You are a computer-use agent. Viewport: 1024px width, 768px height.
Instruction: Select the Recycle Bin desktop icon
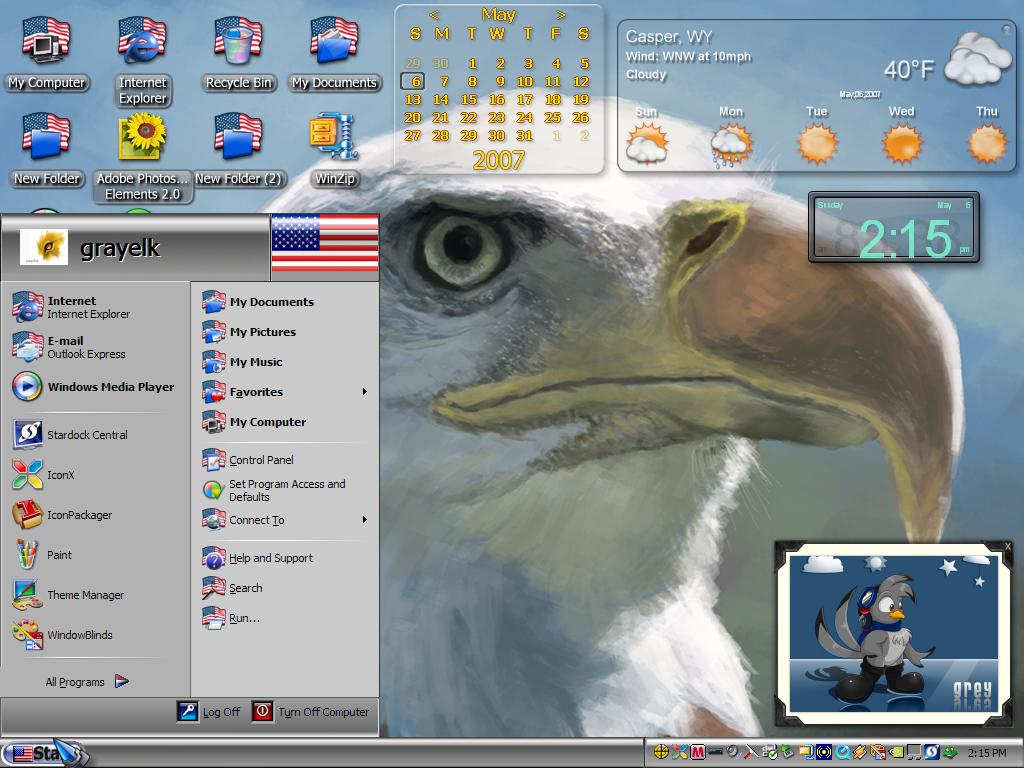(238, 54)
